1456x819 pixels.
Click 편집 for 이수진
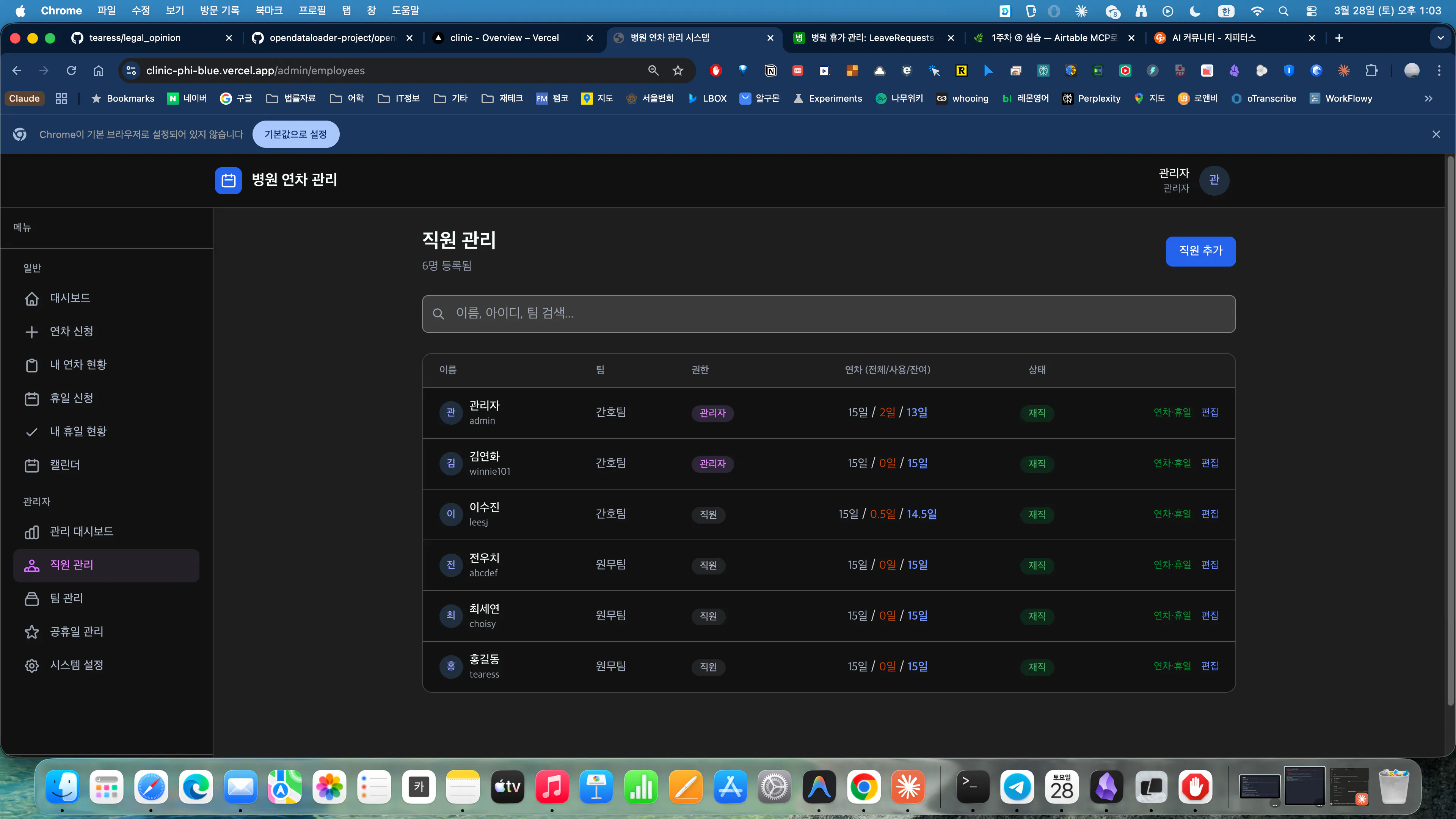(x=1210, y=514)
